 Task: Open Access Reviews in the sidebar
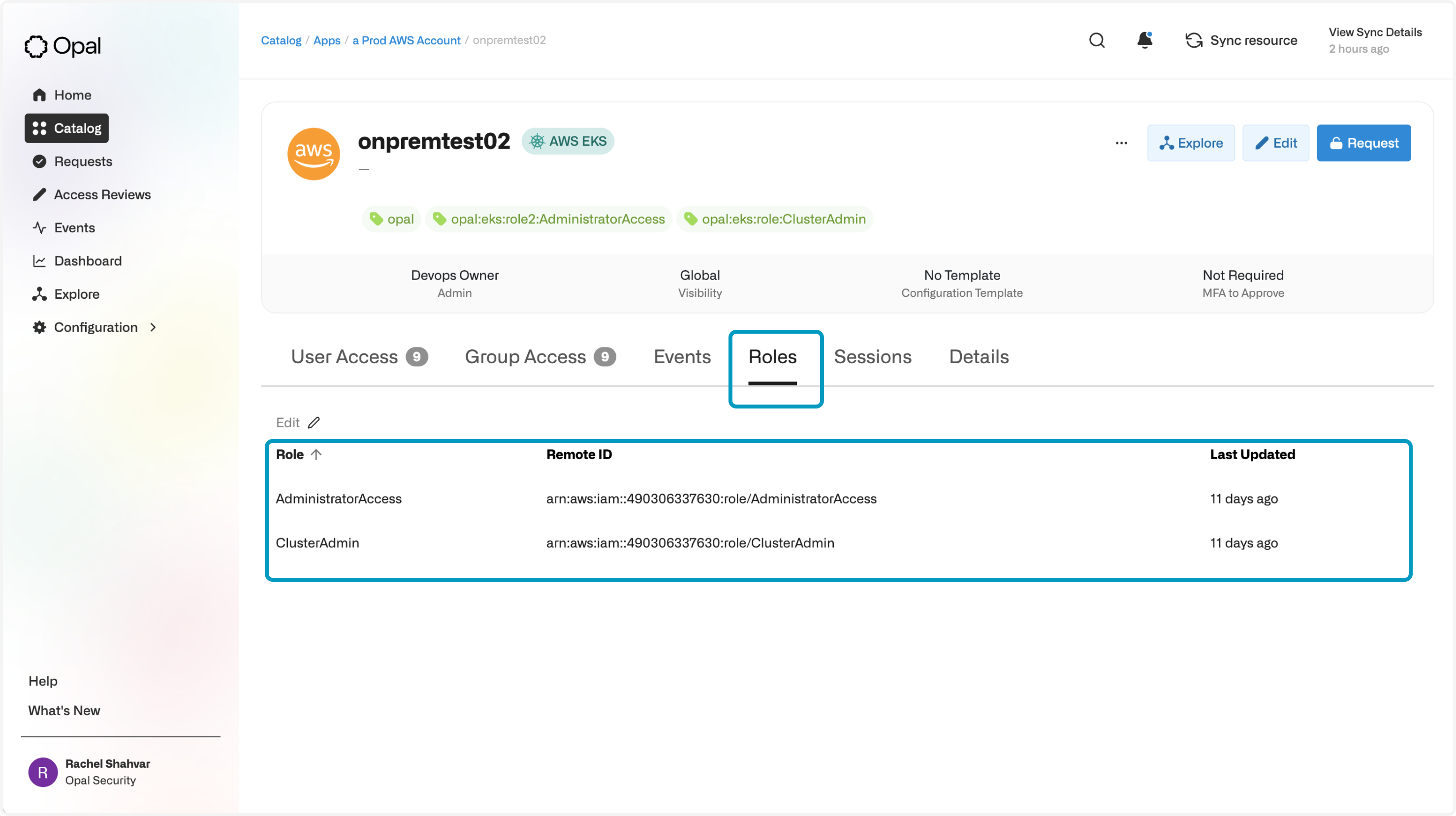(102, 194)
